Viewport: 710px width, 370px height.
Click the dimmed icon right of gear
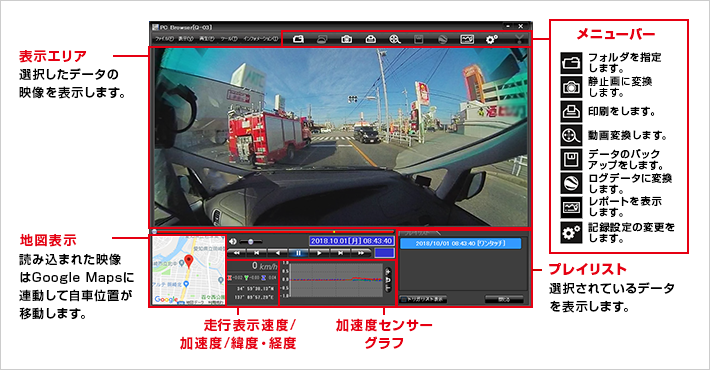pyautogui.click(x=519, y=39)
